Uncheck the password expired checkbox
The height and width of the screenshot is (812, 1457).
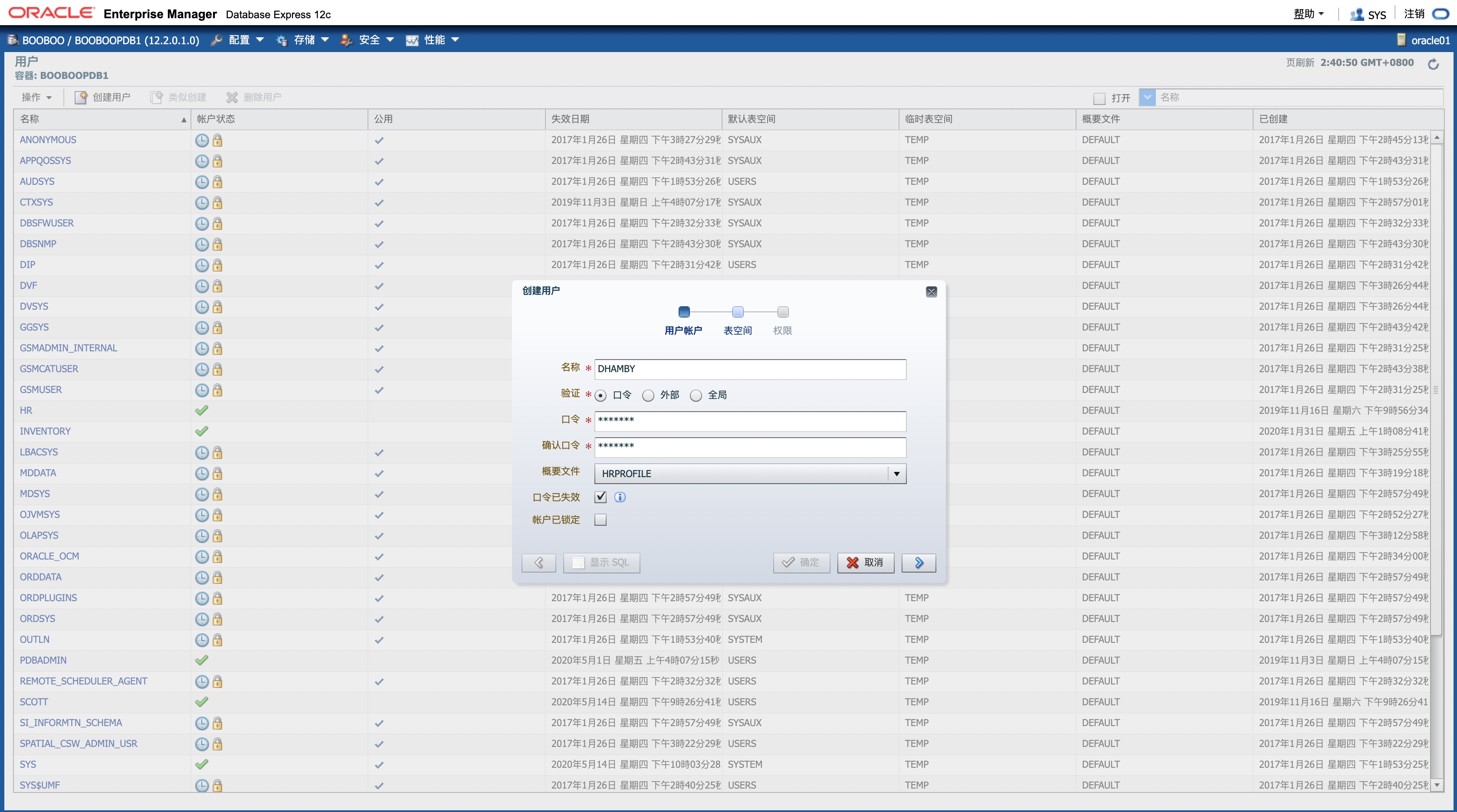click(x=600, y=497)
